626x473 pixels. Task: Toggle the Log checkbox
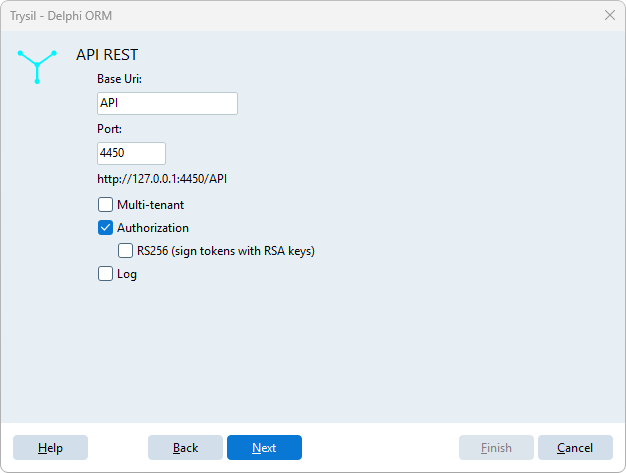105,274
